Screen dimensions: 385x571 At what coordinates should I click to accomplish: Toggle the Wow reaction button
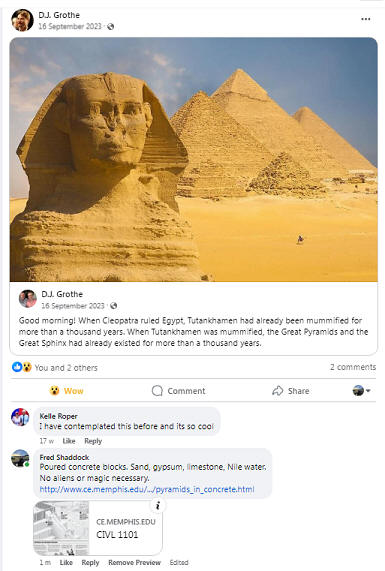[x=66, y=391]
